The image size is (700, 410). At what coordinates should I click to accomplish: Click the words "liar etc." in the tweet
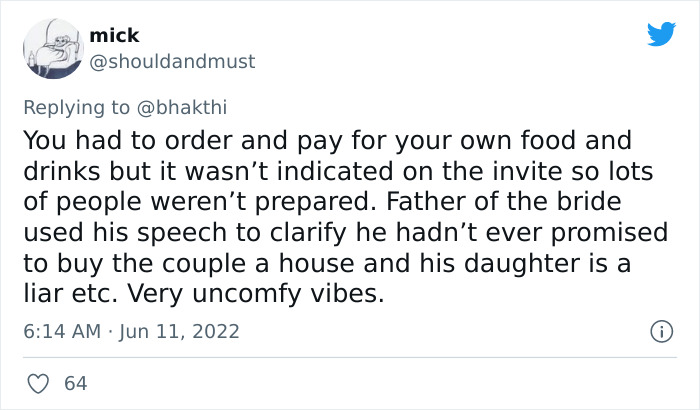[71, 294]
